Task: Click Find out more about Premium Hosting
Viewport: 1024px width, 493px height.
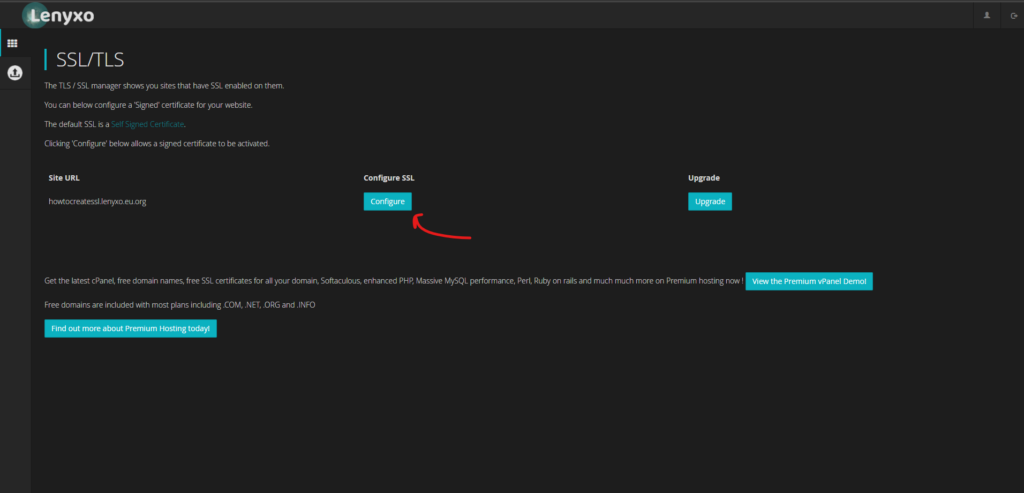Action: [131, 328]
